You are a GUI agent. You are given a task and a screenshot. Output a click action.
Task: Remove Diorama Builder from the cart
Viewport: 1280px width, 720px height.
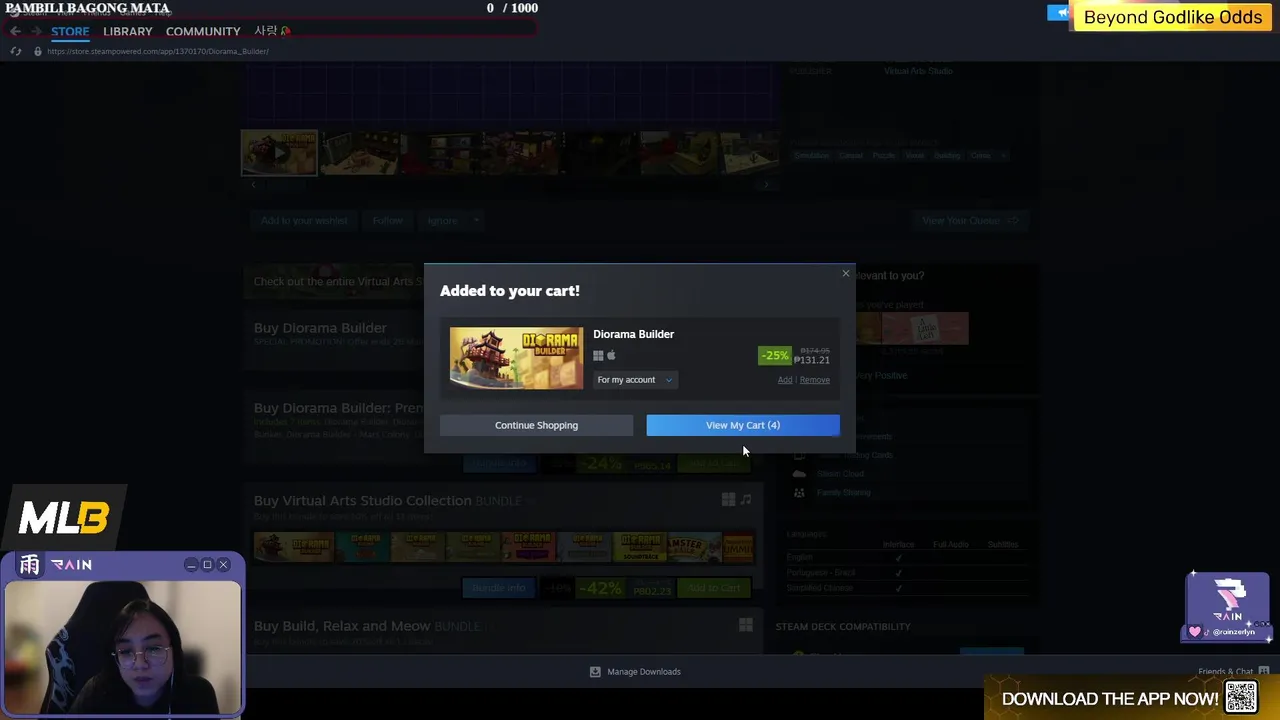[815, 380]
